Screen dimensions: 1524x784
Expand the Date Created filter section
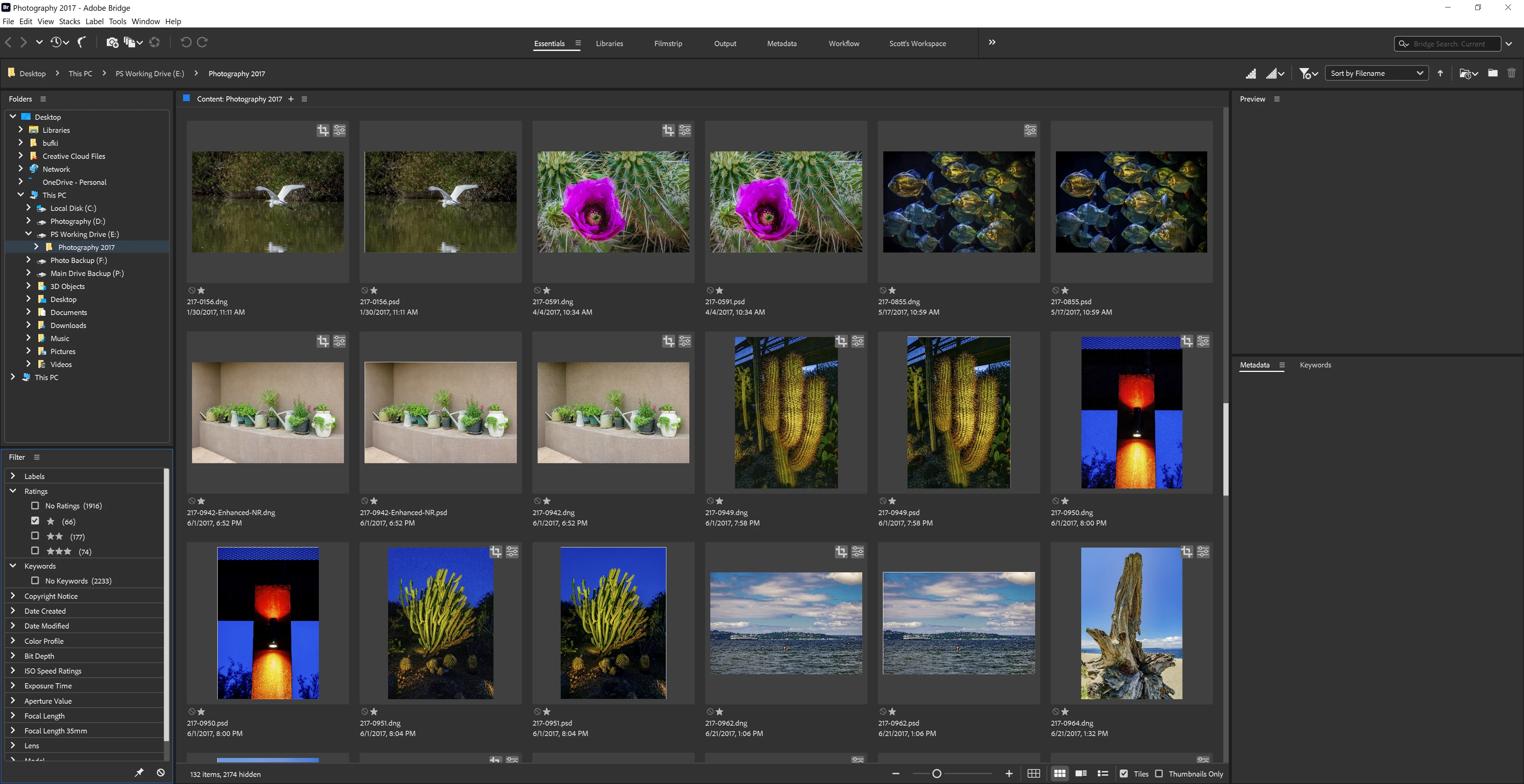[13, 611]
